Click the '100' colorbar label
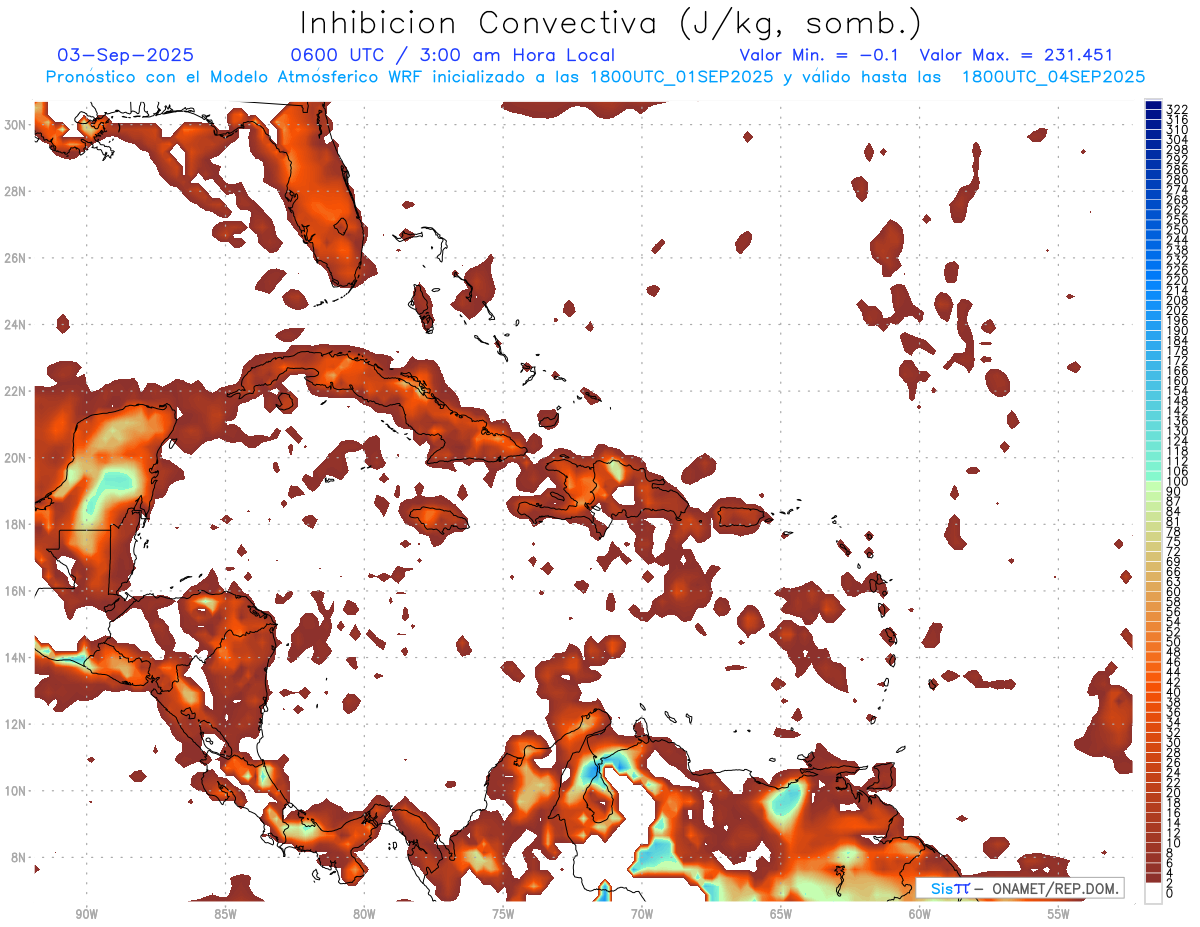This screenshot has width=1200, height=927. tap(1177, 482)
